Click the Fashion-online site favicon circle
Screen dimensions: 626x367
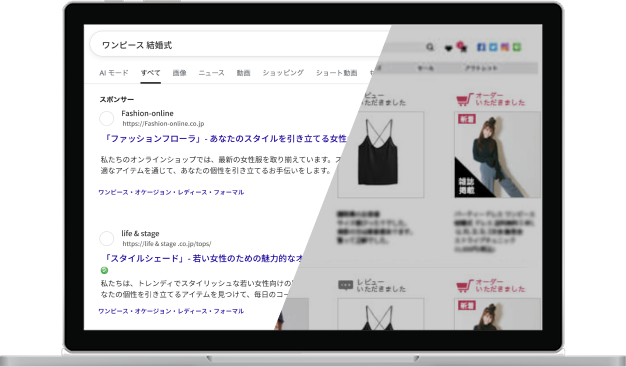tap(107, 118)
